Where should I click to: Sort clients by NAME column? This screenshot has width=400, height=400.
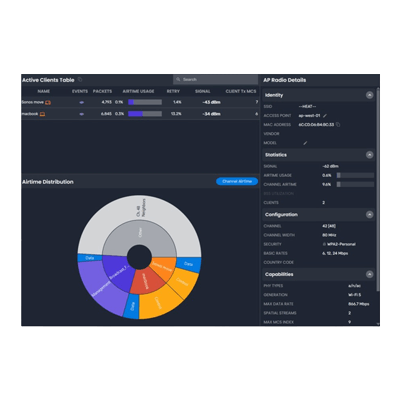click(44, 91)
